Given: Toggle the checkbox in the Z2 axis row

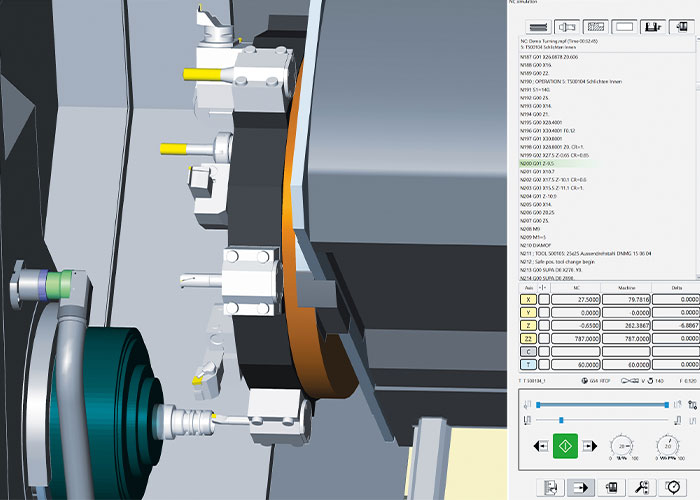Looking at the screenshot, I should pyautogui.click(x=544, y=338).
